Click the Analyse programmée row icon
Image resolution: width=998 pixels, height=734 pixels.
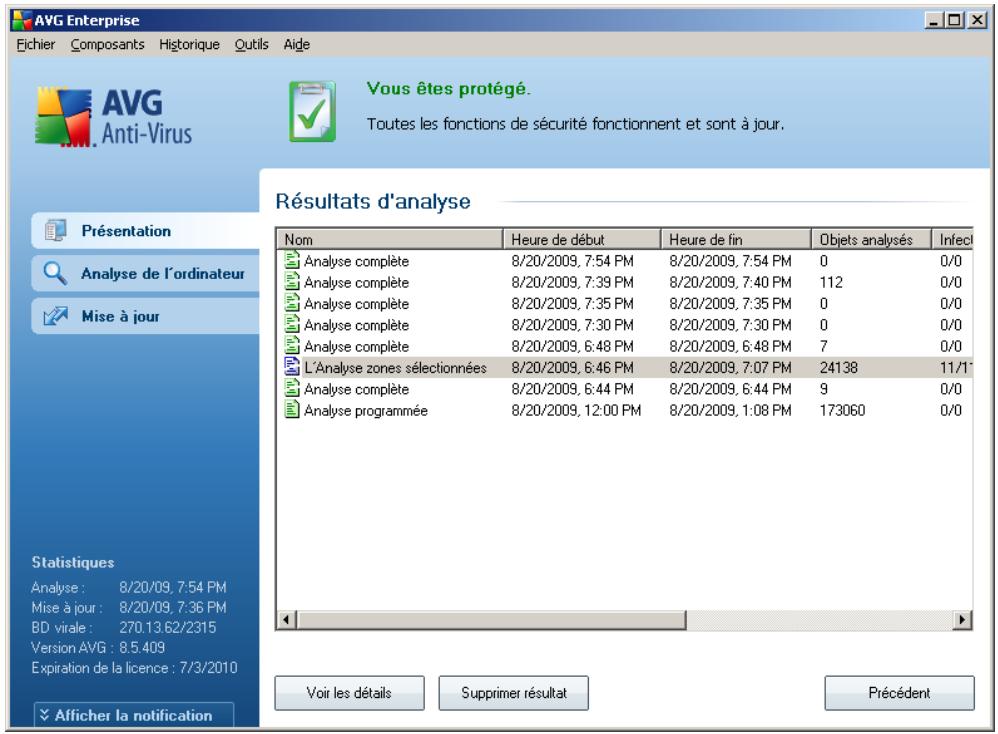pyautogui.click(x=292, y=409)
